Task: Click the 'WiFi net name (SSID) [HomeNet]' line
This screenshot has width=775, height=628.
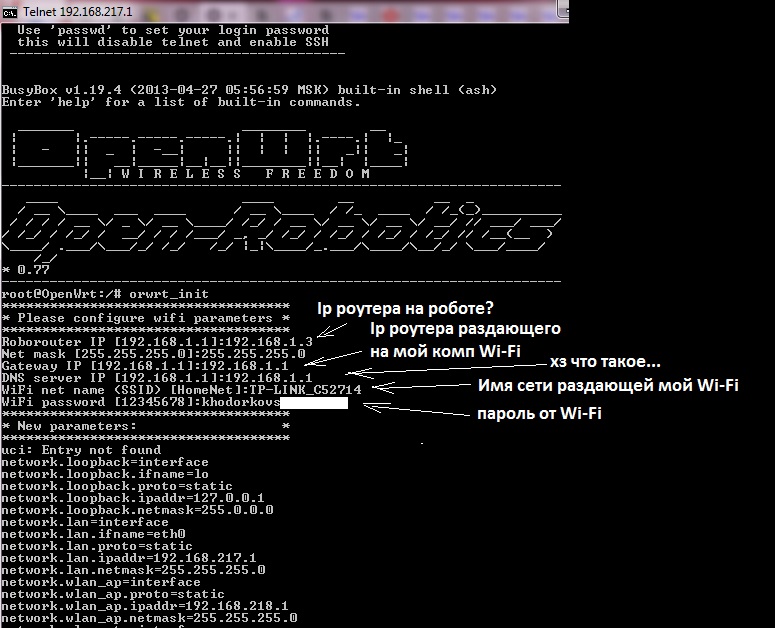Action: [181, 390]
